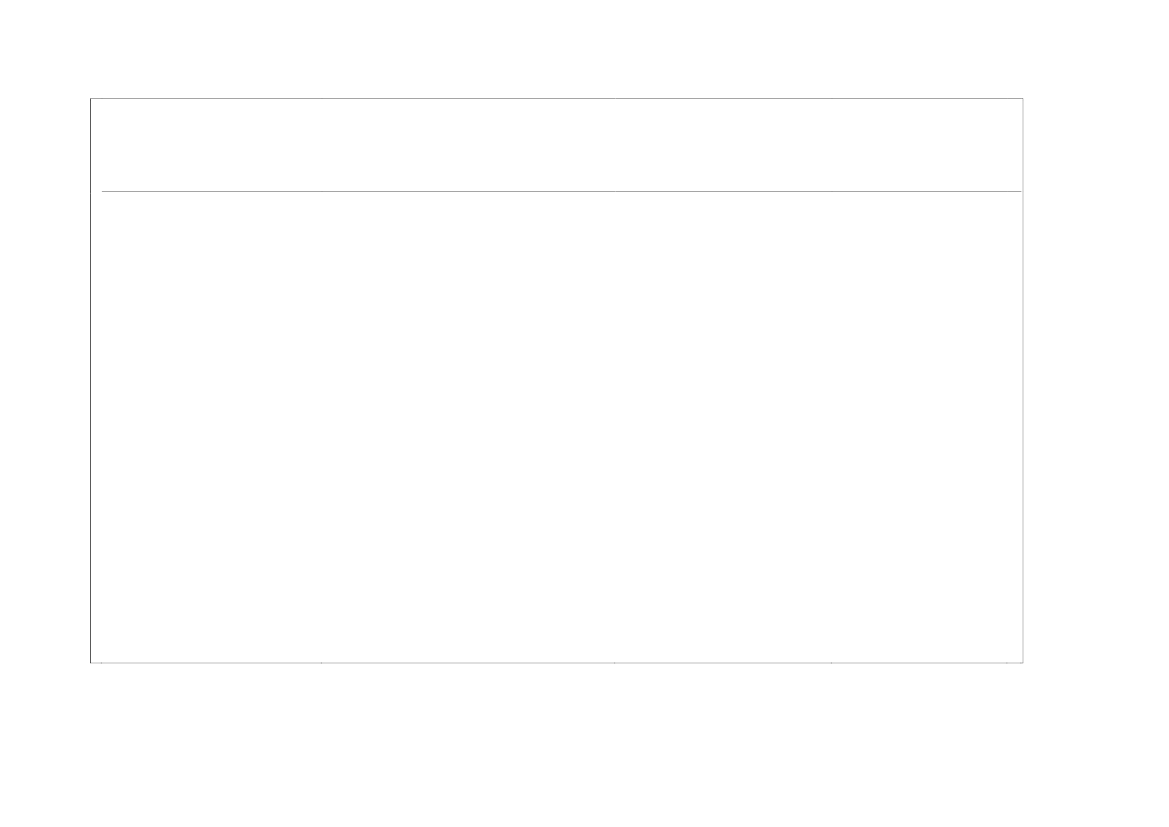
Task: Click the second column tick on bottom border
Action: (x=321, y=662)
